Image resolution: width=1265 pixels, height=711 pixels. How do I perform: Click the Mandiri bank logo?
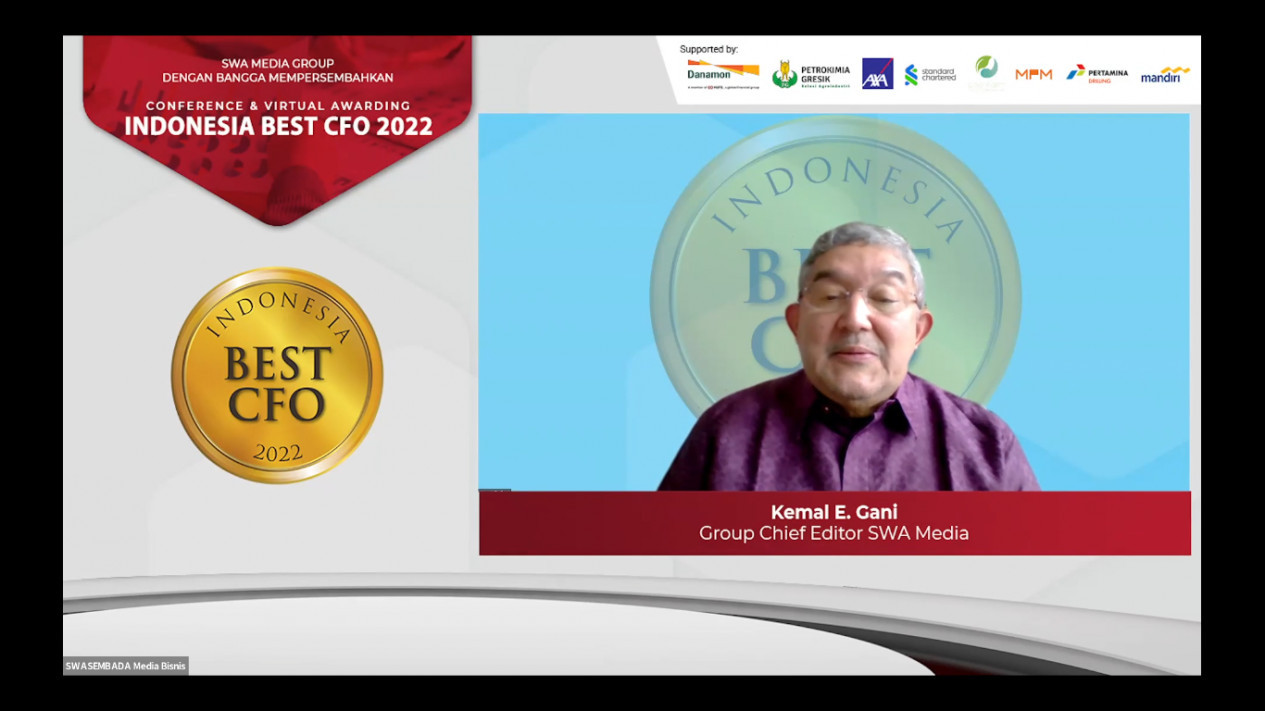[1165, 74]
